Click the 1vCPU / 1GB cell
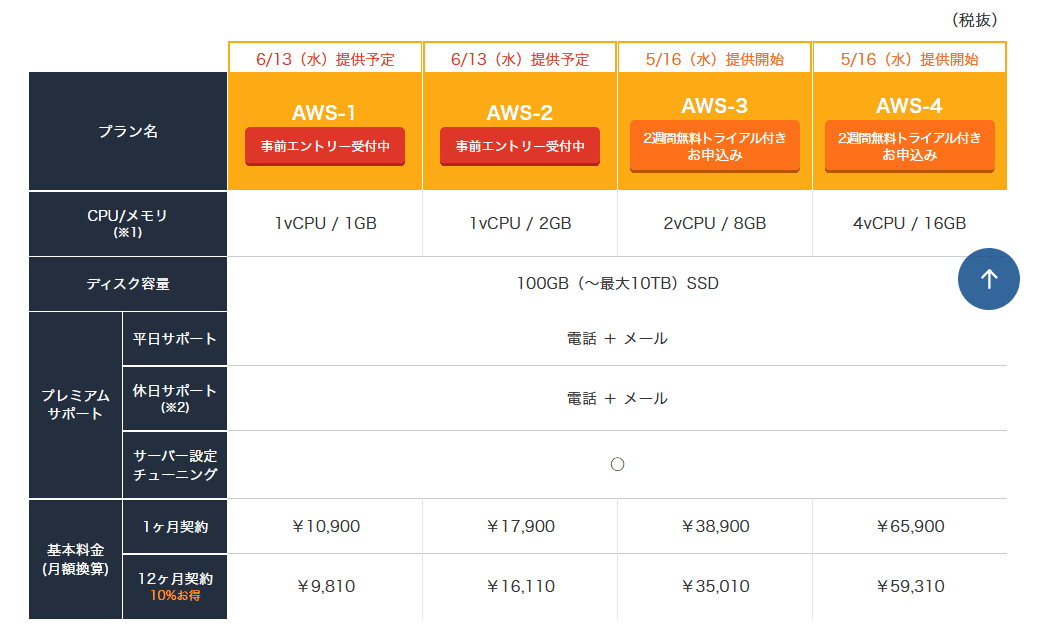Screen dimensions: 1052x636 click(x=325, y=223)
